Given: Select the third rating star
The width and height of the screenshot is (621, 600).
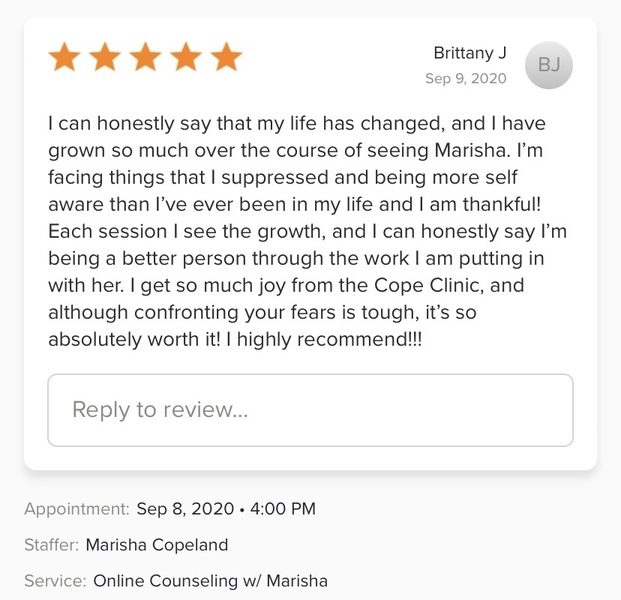Looking at the screenshot, I should (x=146, y=57).
